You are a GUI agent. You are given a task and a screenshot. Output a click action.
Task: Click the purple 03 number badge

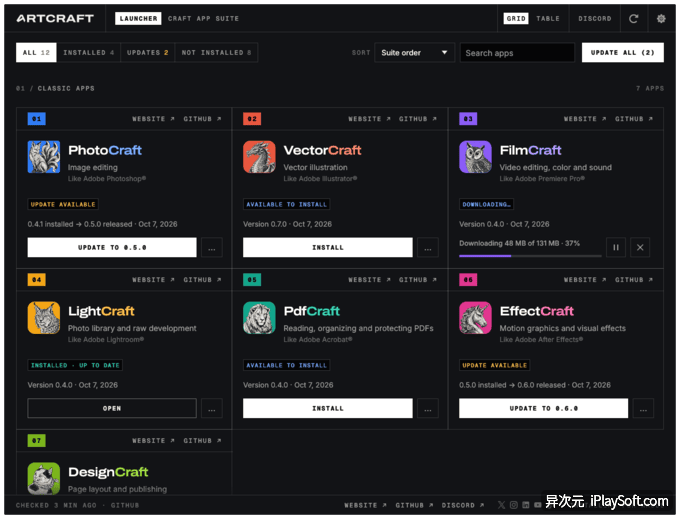pos(468,118)
